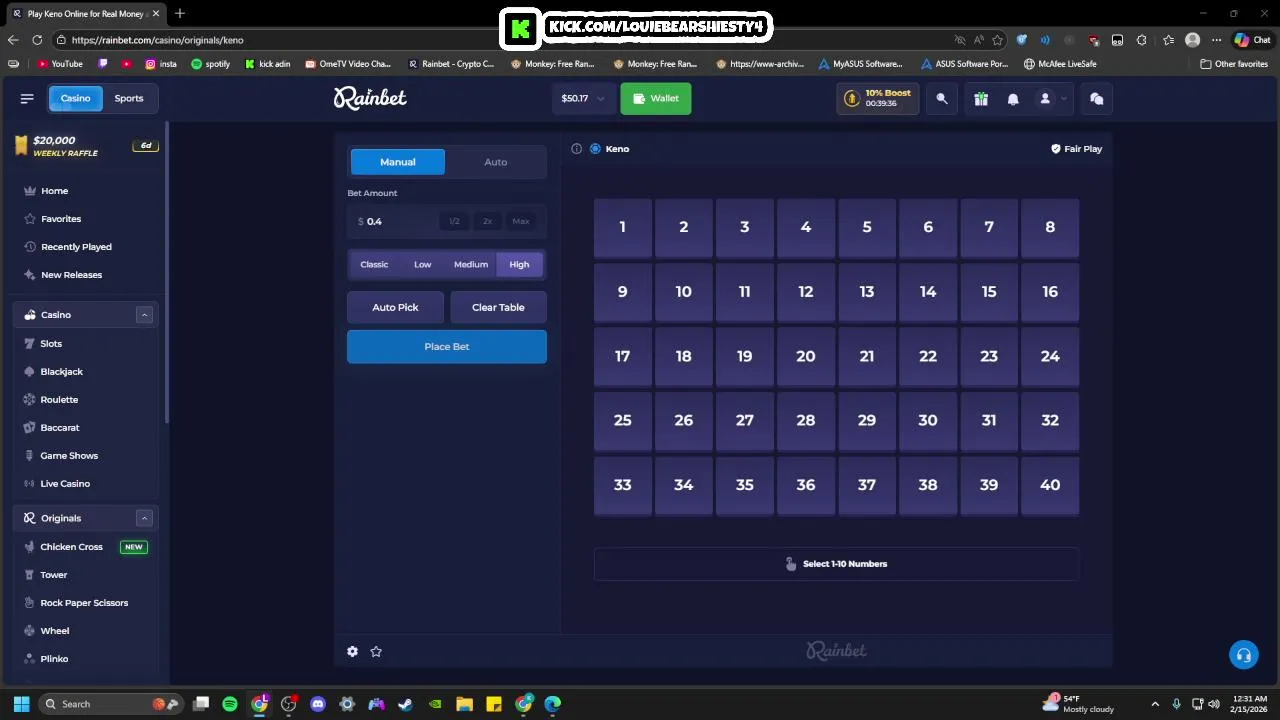Open Rock Paper Scissors game
The image size is (1280, 720).
tap(85, 603)
